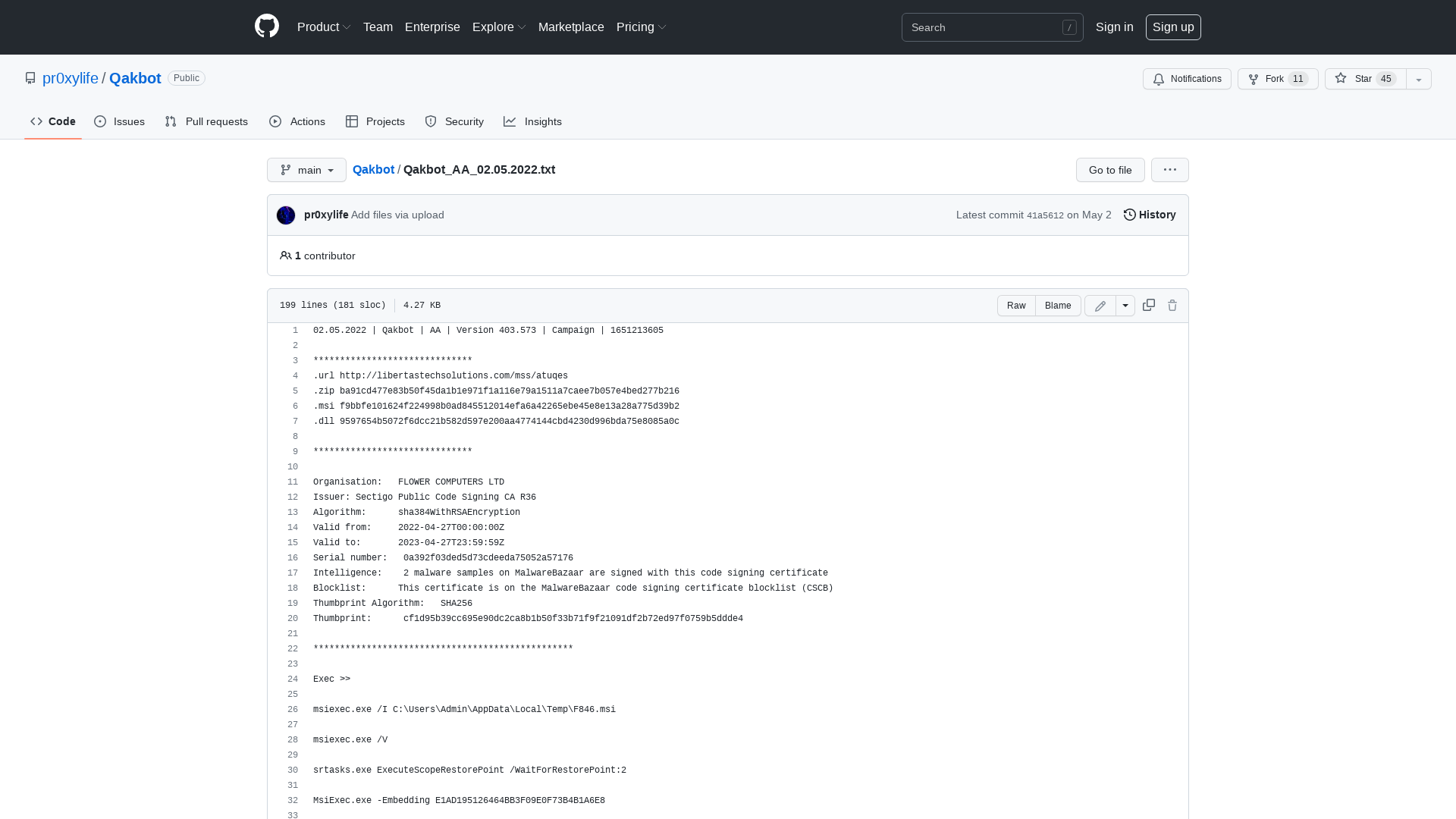Click the Public badge
The width and height of the screenshot is (1456, 819).
(x=187, y=78)
